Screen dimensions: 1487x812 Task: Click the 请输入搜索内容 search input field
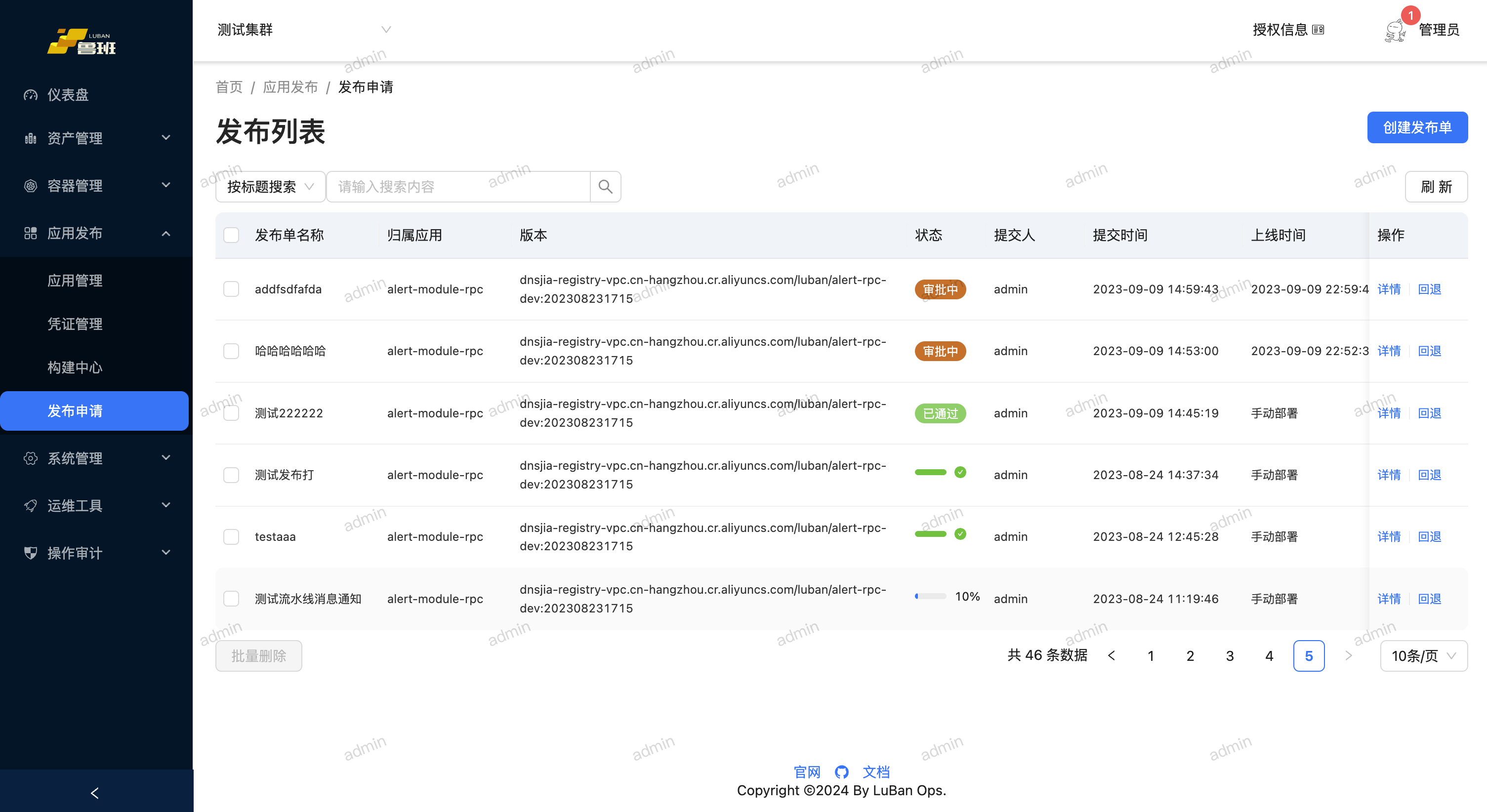click(459, 186)
